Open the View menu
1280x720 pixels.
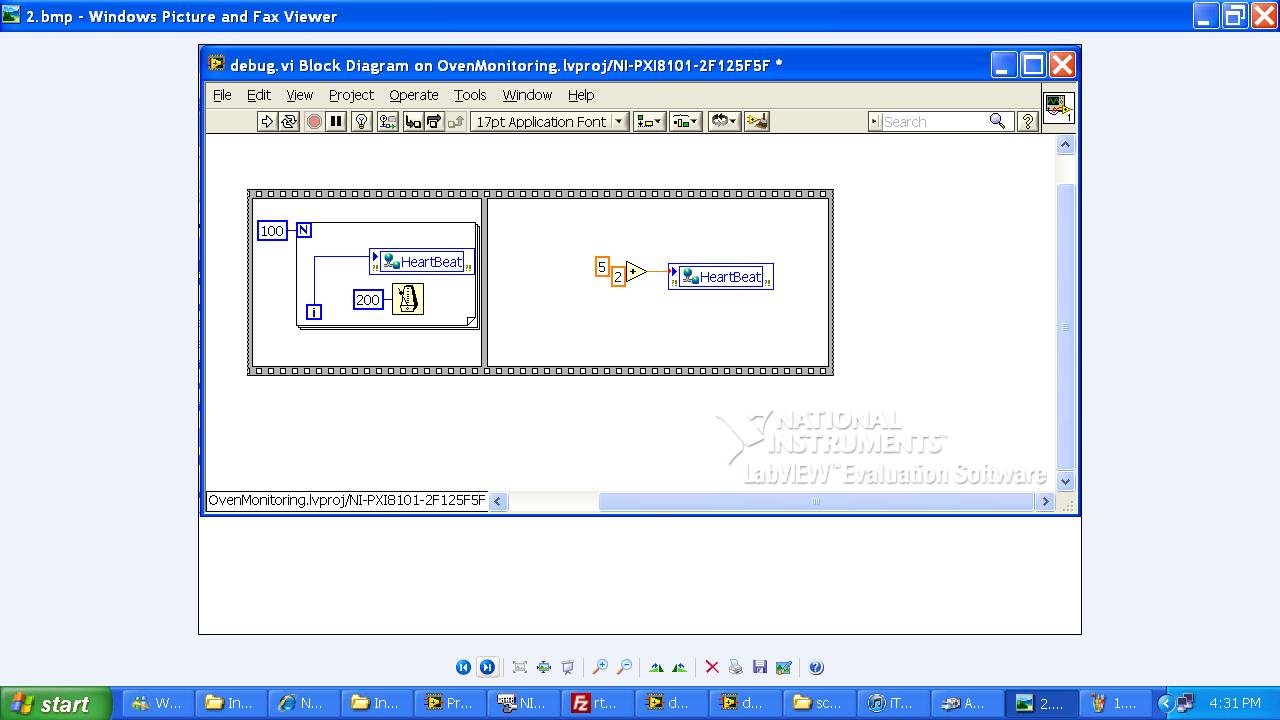(x=300, y=95)
